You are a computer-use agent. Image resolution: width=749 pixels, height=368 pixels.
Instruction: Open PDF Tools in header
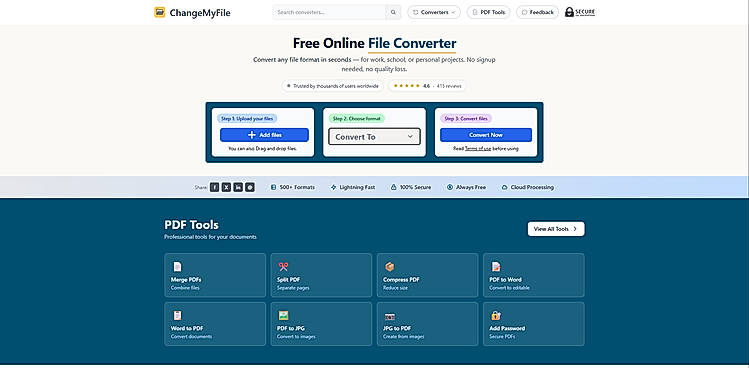point(488,12)
